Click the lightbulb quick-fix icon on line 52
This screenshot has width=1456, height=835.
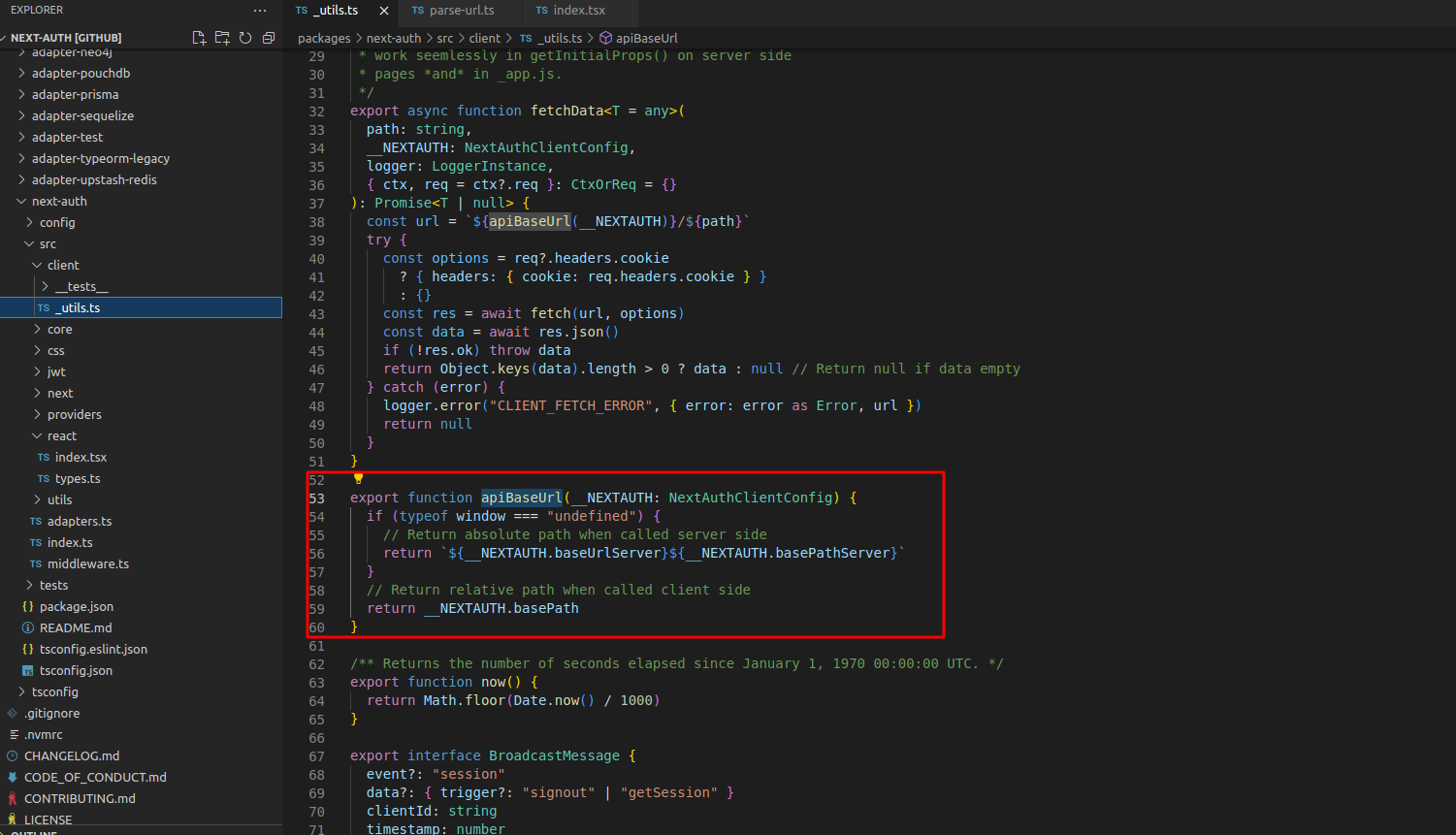(358, 478)
